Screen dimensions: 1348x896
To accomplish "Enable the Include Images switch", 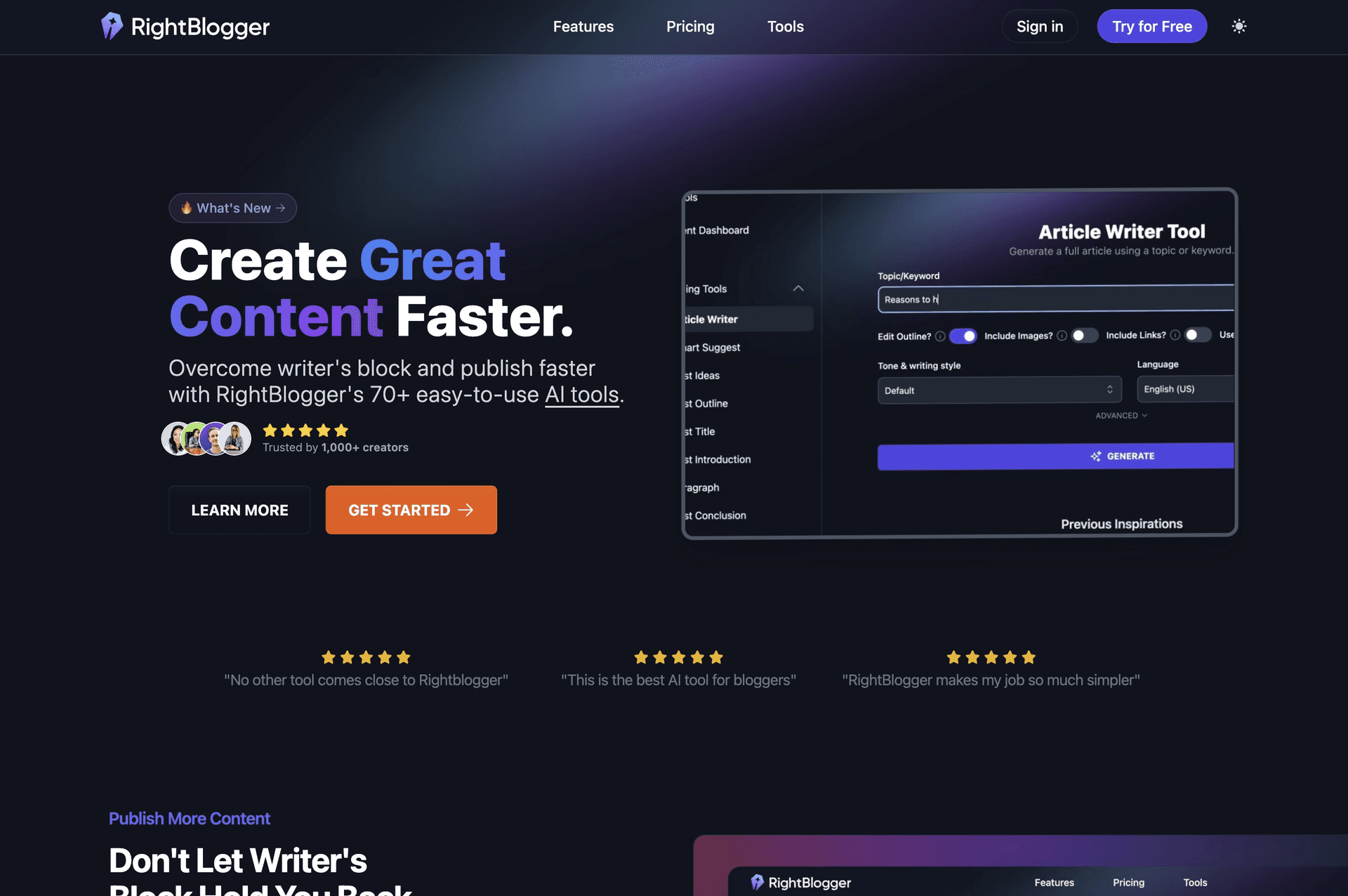I will [x=1084, y=336].
